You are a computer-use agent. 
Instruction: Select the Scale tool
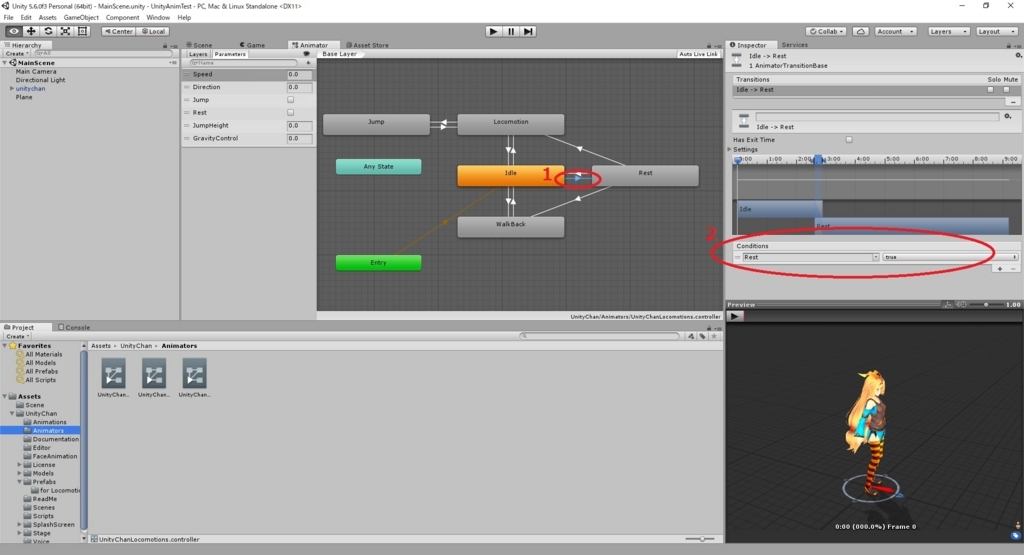(65, 31)
